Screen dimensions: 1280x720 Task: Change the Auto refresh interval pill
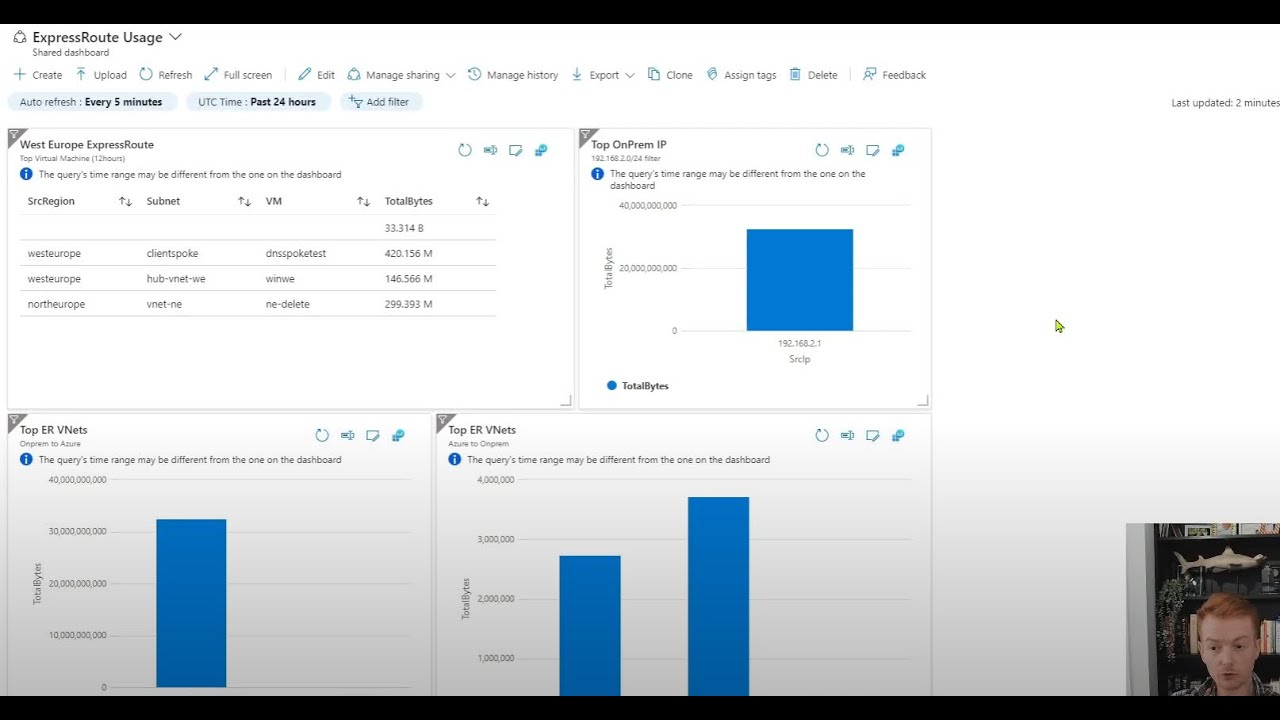tap(92, 102)
